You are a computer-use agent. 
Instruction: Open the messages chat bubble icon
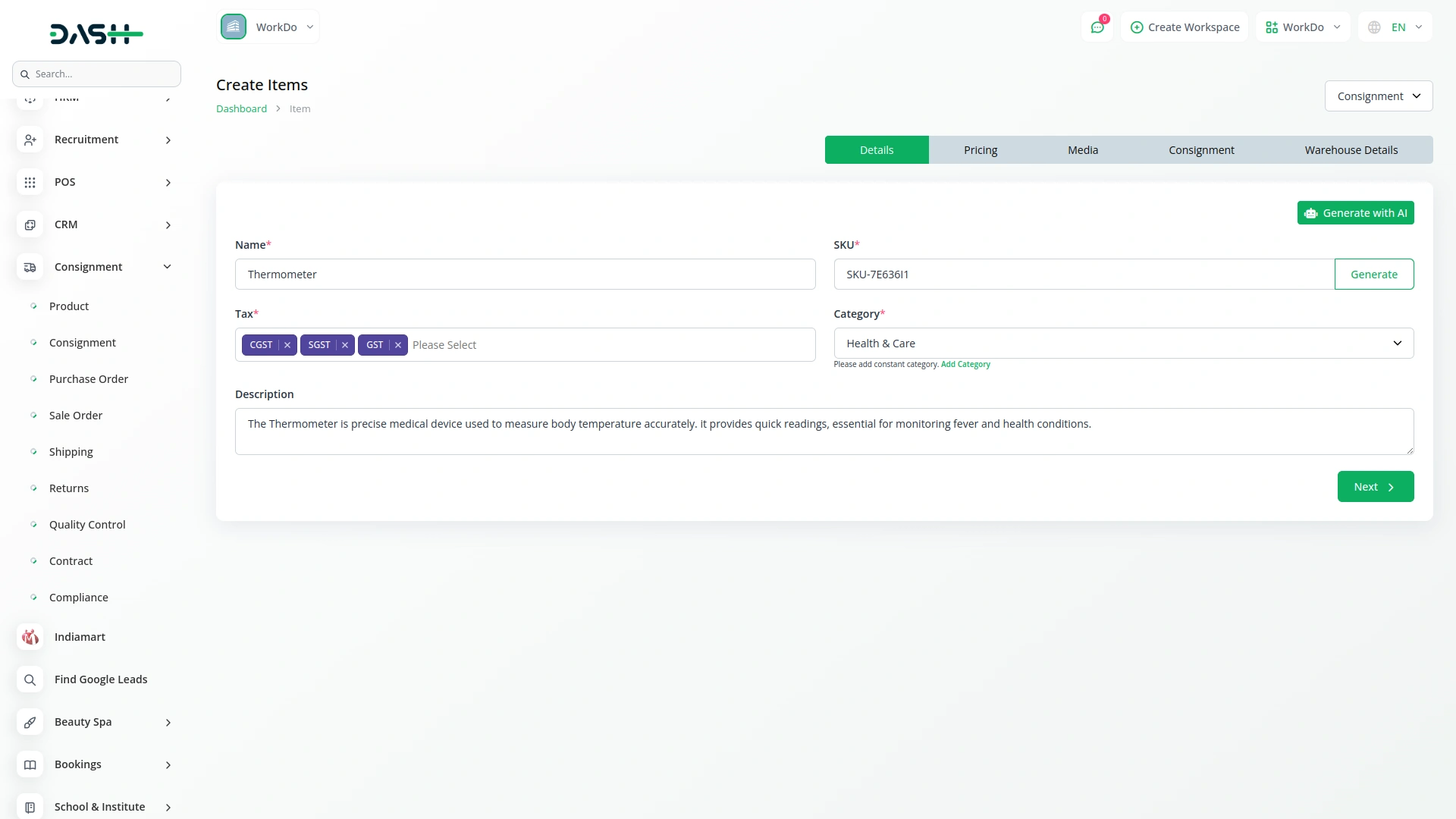click(x=1097, y=27)
